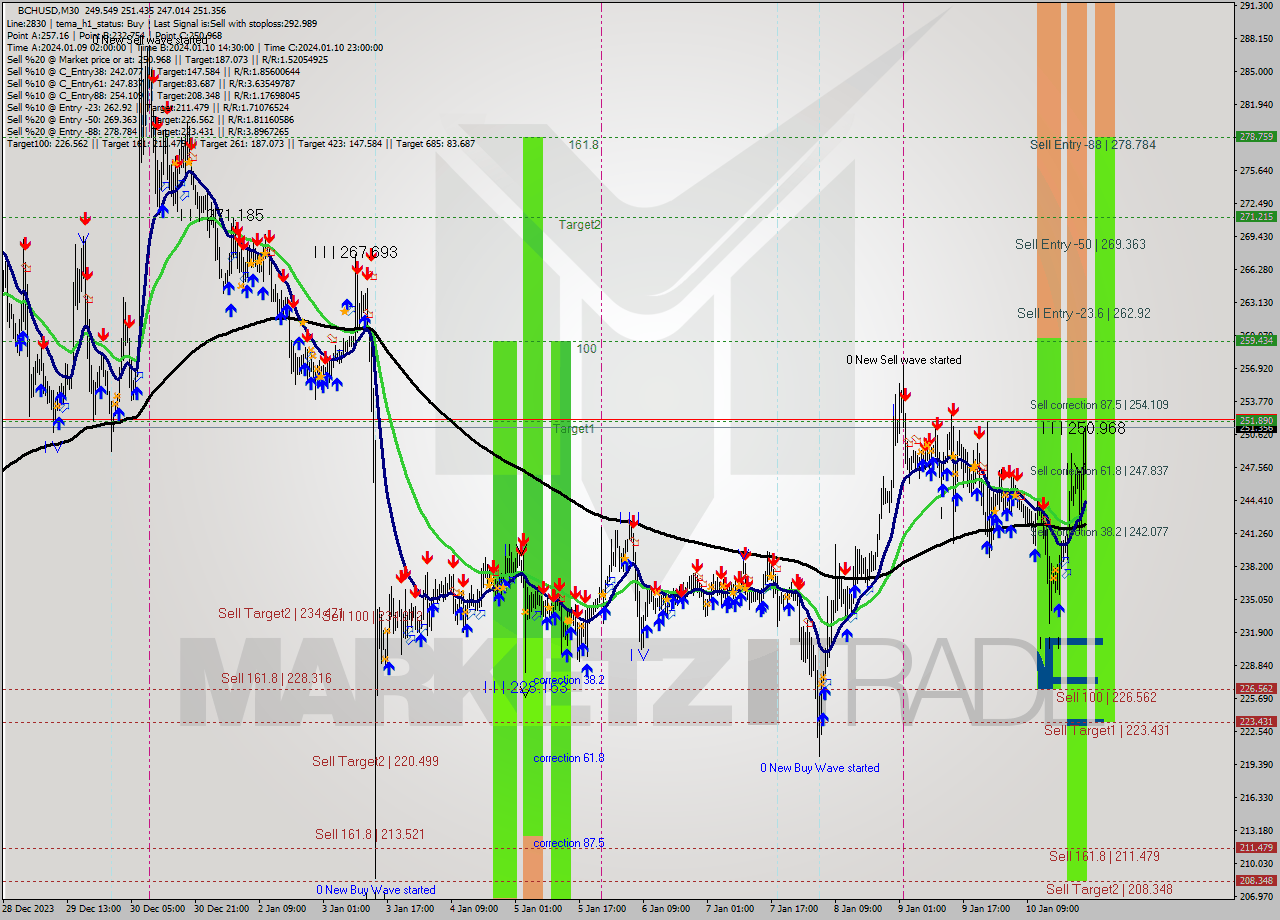Click the red 208.348 price tag

(x=1256, y=880)
